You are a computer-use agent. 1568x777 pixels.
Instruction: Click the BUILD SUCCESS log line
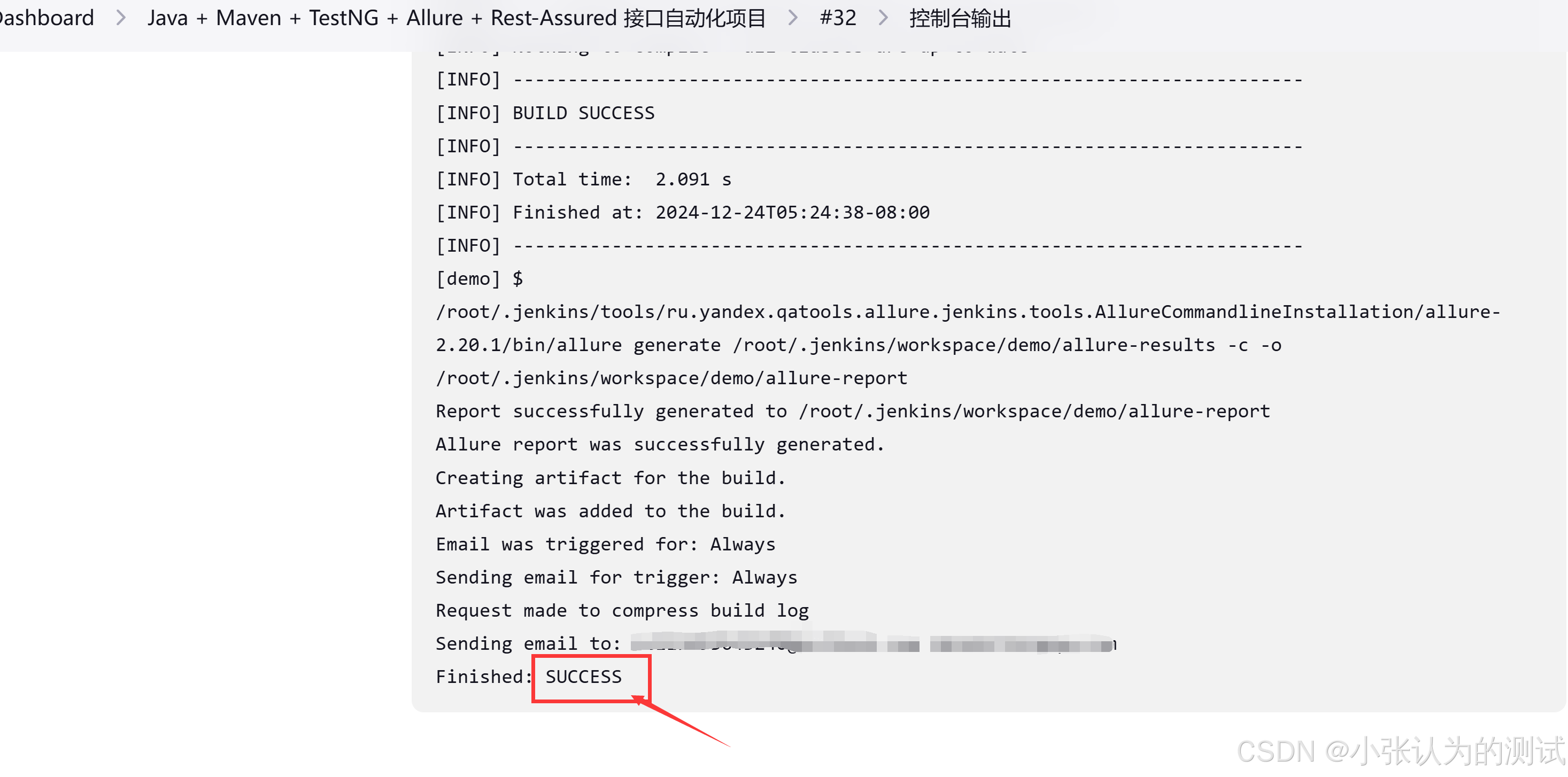click(545, 113)
